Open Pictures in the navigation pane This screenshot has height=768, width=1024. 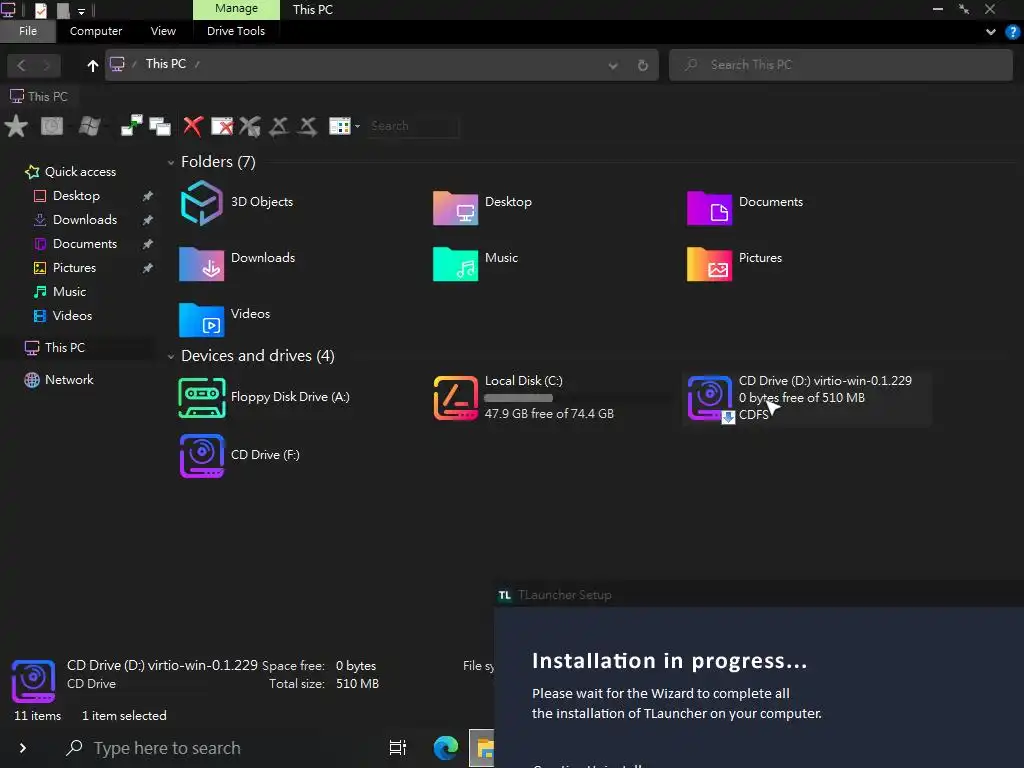click(x=74, y=268)
